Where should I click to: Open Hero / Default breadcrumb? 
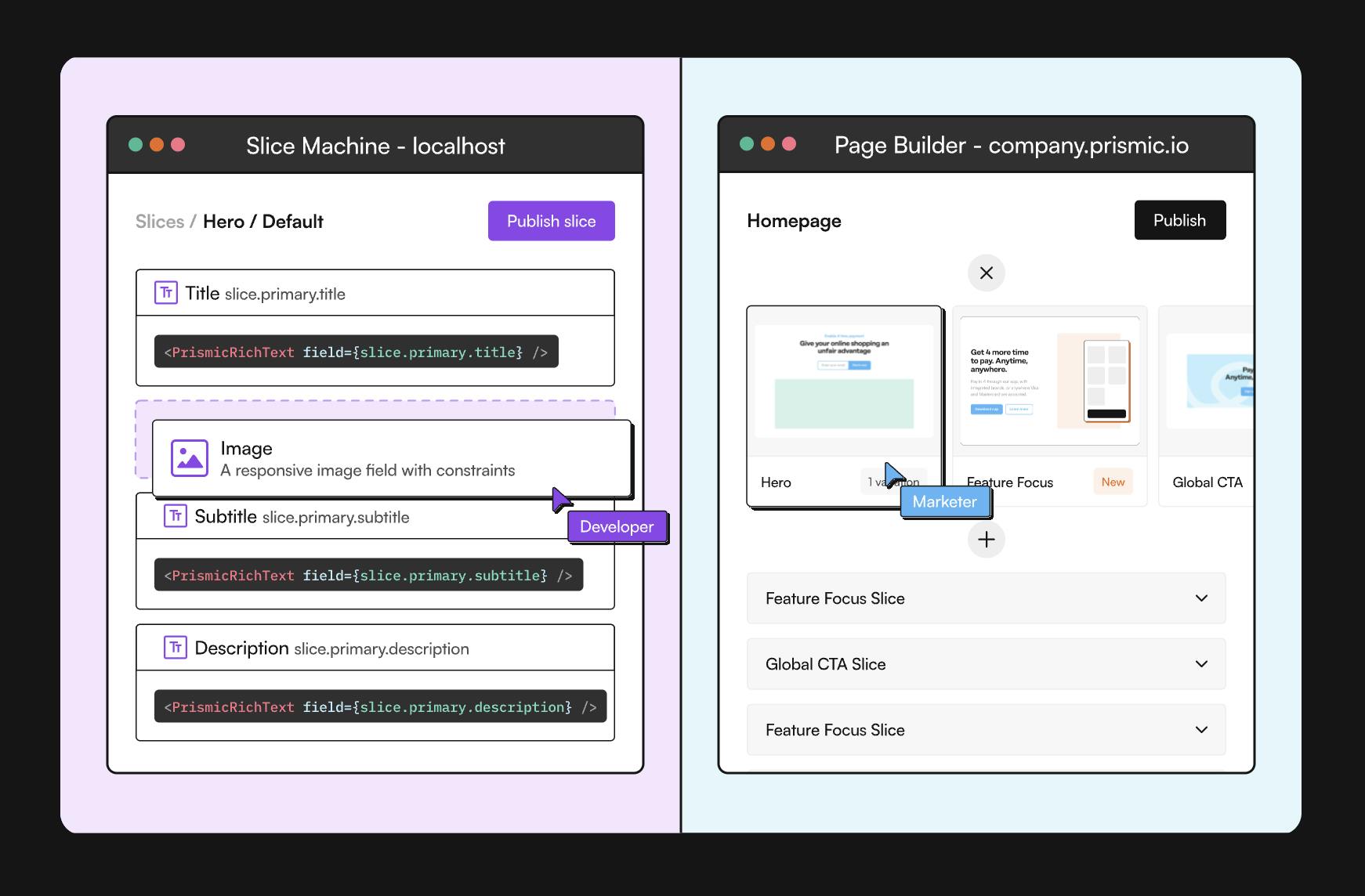[x=263, y=222]
